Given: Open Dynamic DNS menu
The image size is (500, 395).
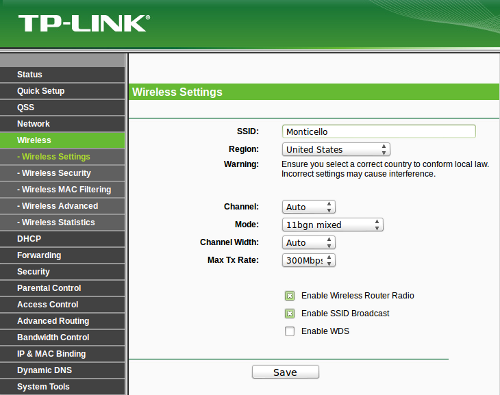Looking at the screenshot, I should [63, 370].
